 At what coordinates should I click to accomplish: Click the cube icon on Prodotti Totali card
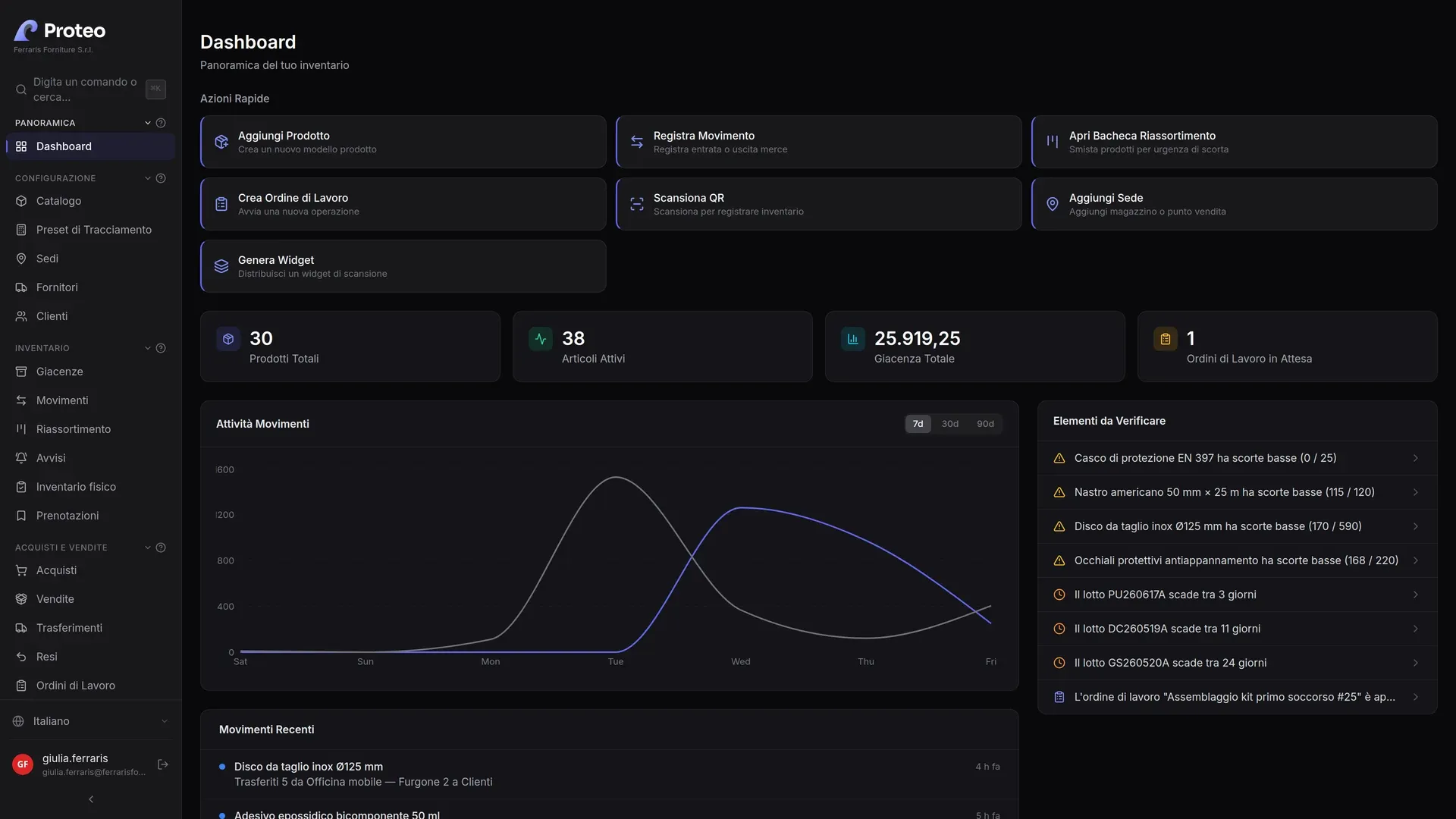pos(228,339)
